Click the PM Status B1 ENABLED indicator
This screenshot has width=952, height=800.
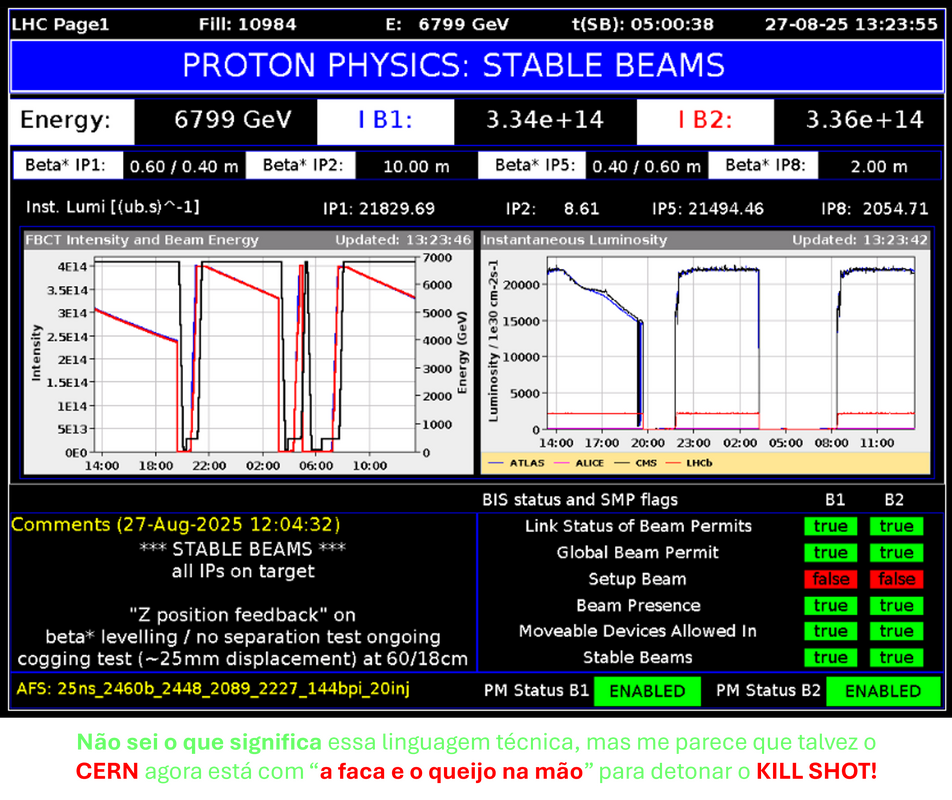pos(647,691)
